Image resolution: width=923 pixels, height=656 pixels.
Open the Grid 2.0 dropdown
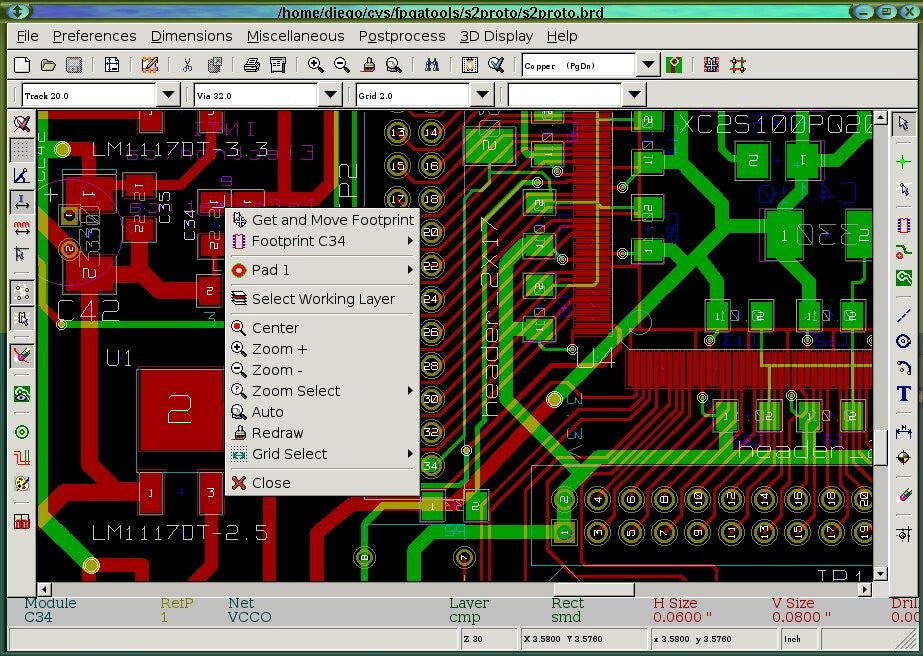point(482,94)
